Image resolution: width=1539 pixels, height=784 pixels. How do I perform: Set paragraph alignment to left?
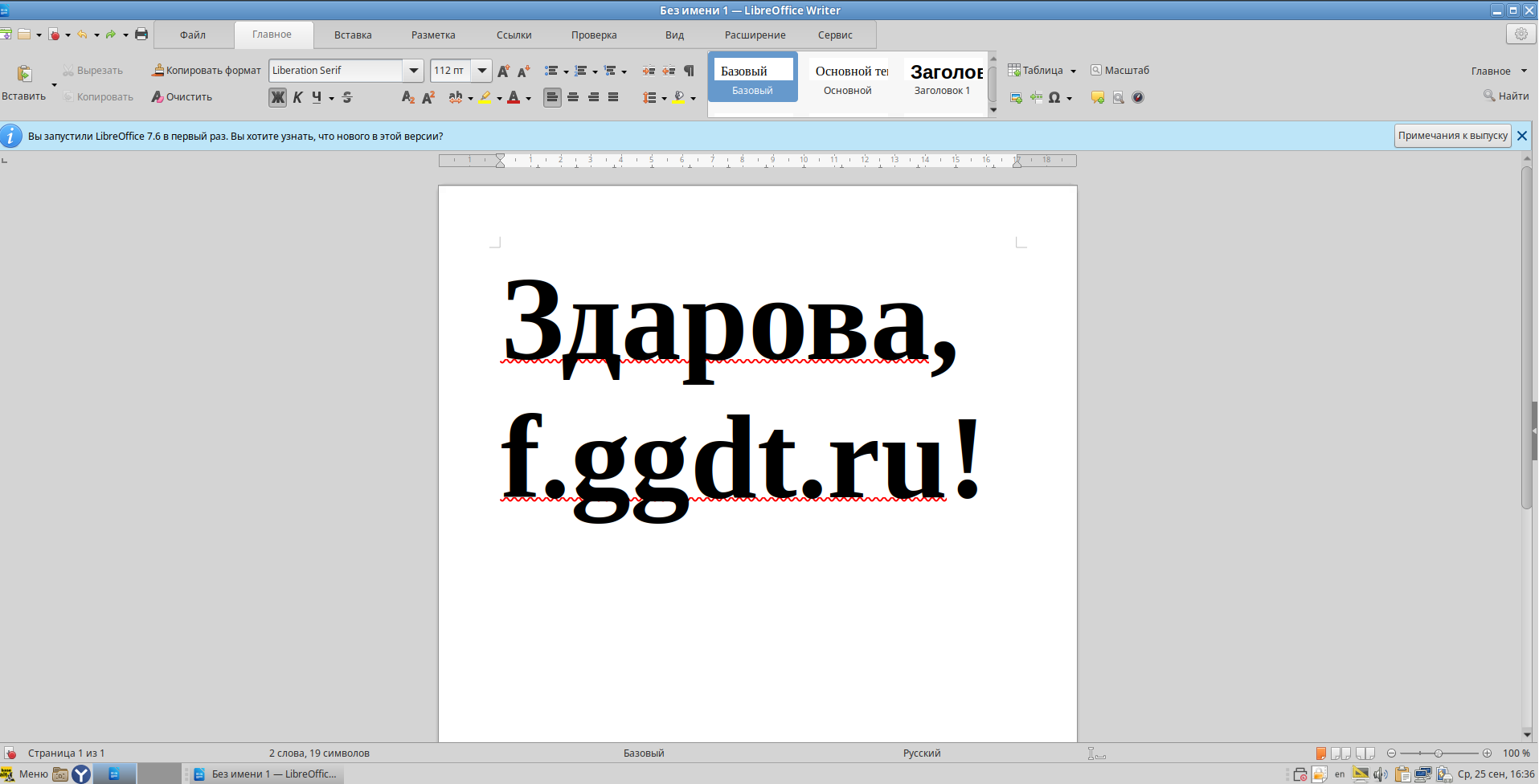pyautogui.click(x=552, y=97)
